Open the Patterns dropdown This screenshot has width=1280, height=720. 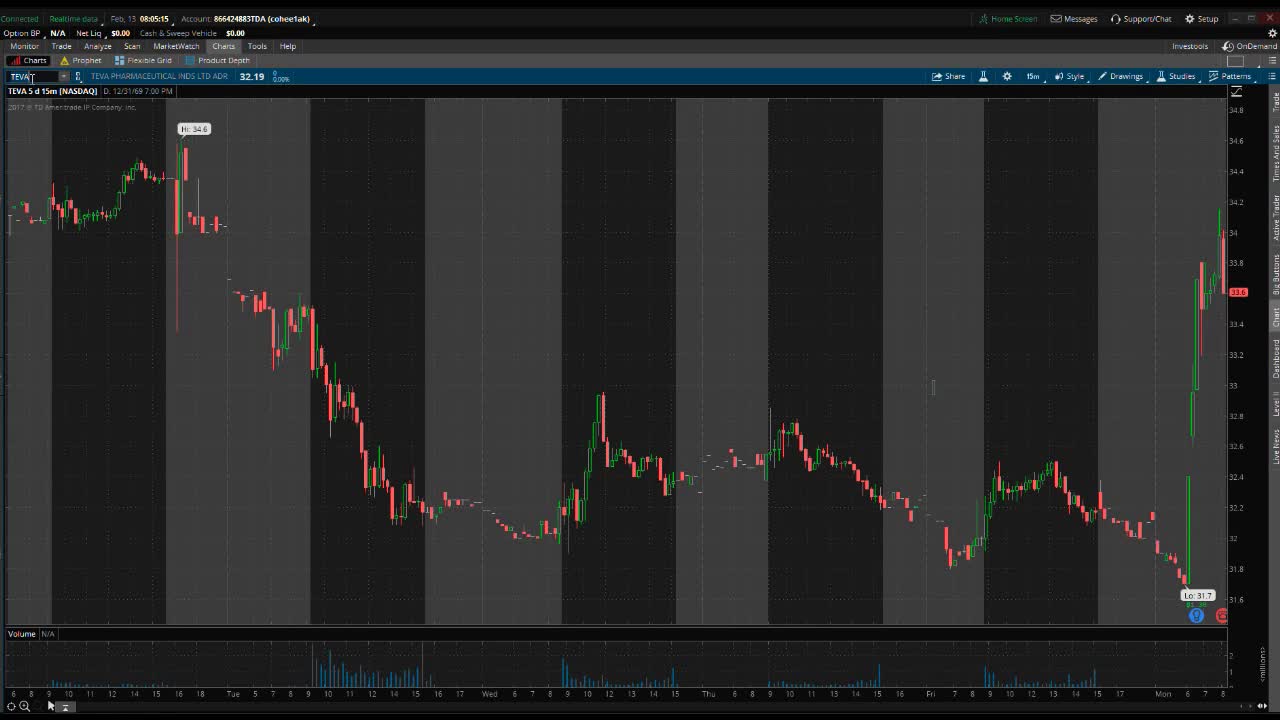click(1230, 76)
